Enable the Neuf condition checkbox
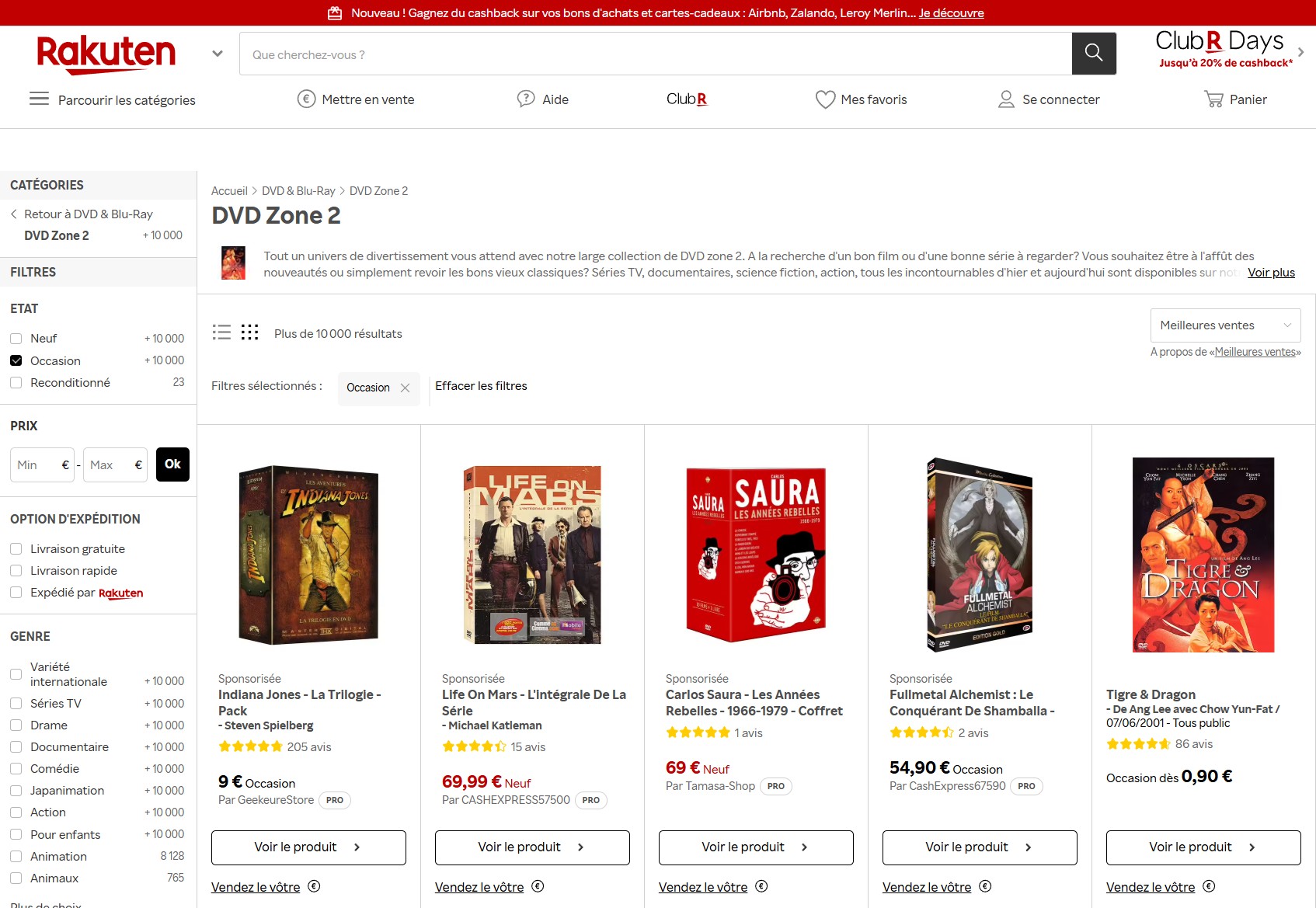Viewport: 1316px width, 908px height. pos(16,339)
